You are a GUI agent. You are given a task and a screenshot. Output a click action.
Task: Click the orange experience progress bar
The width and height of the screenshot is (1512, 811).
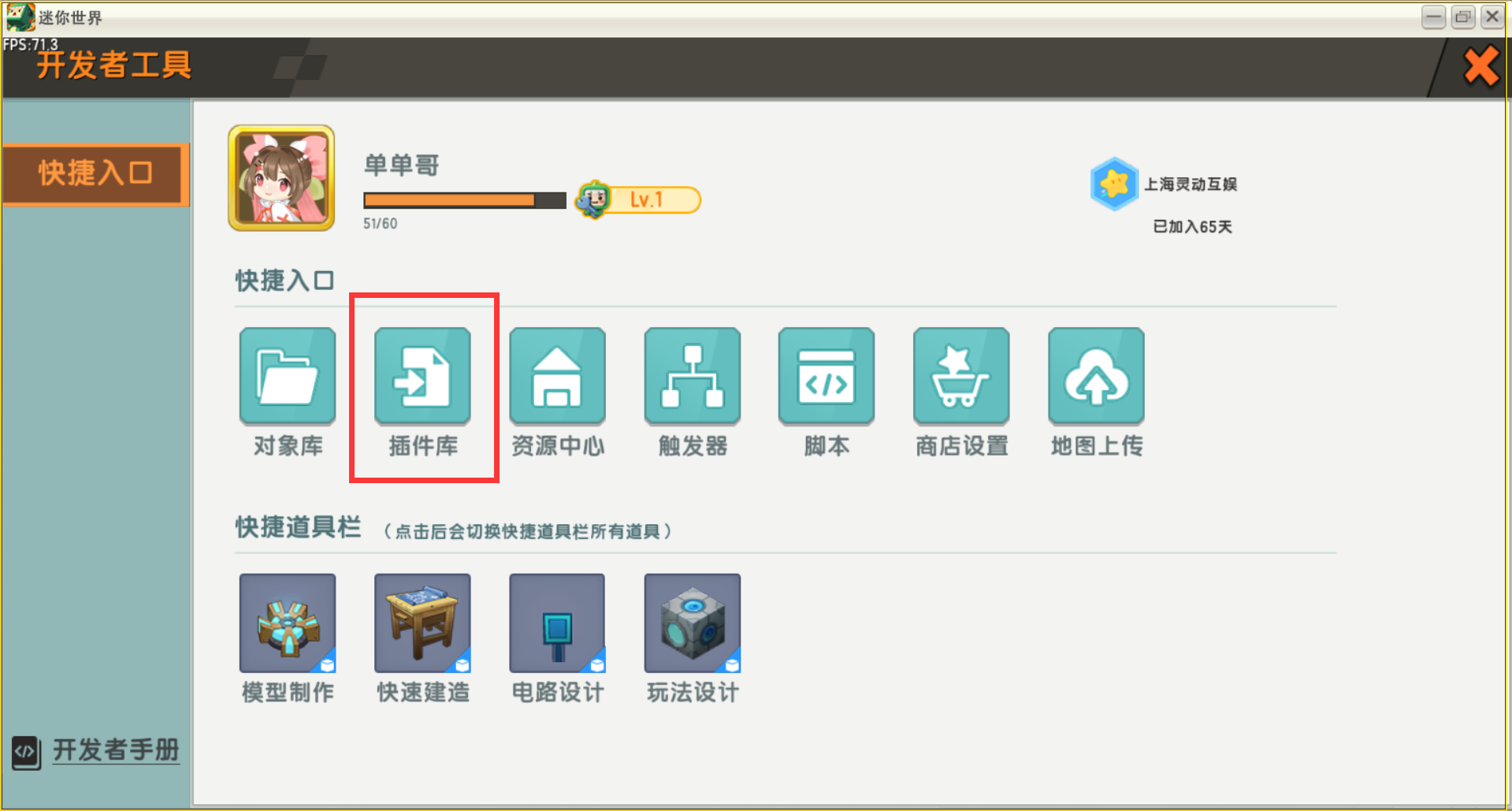click(x=464, y=200)
